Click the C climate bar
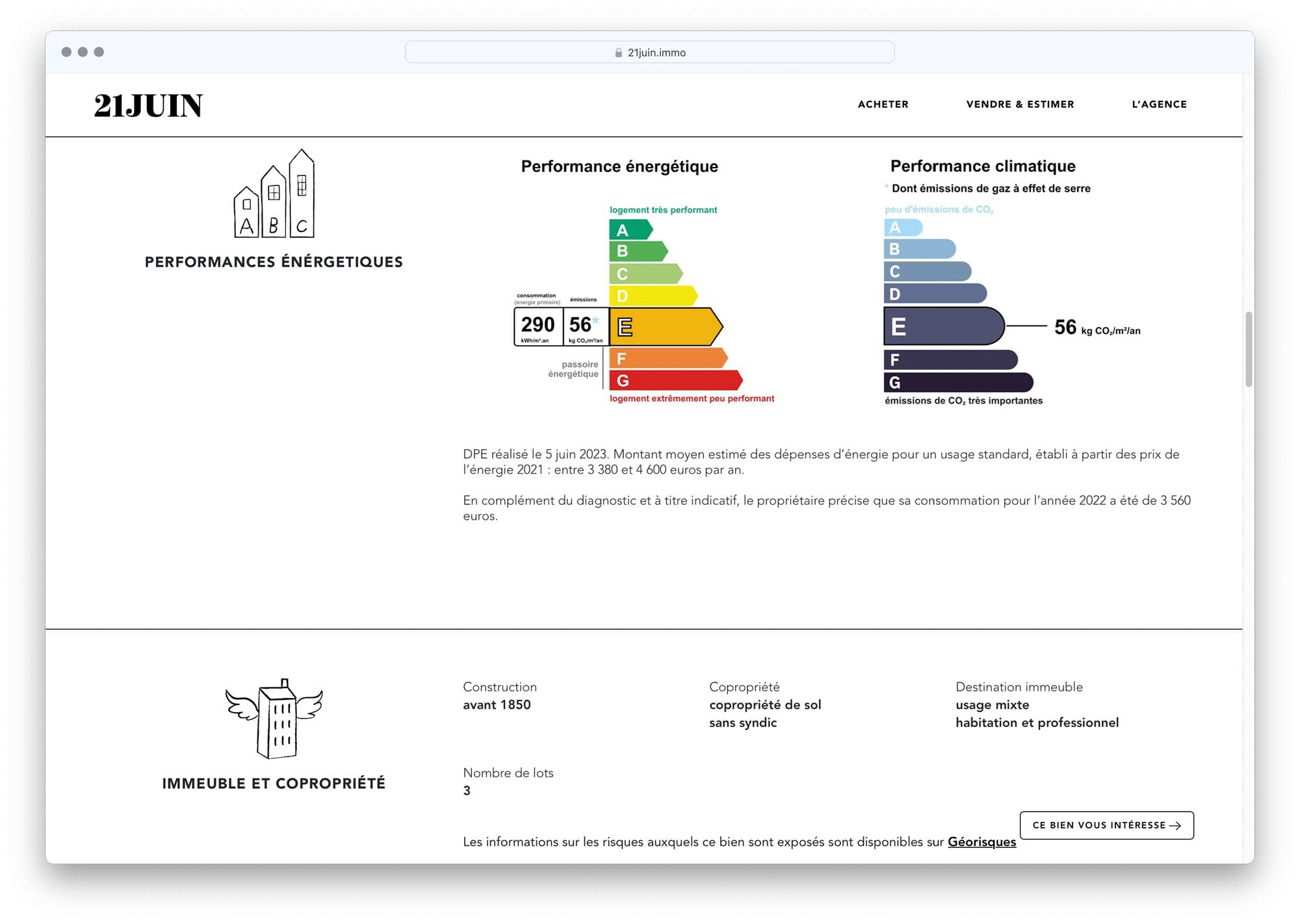The image size is (1300, 924). (x=928, y=271)
